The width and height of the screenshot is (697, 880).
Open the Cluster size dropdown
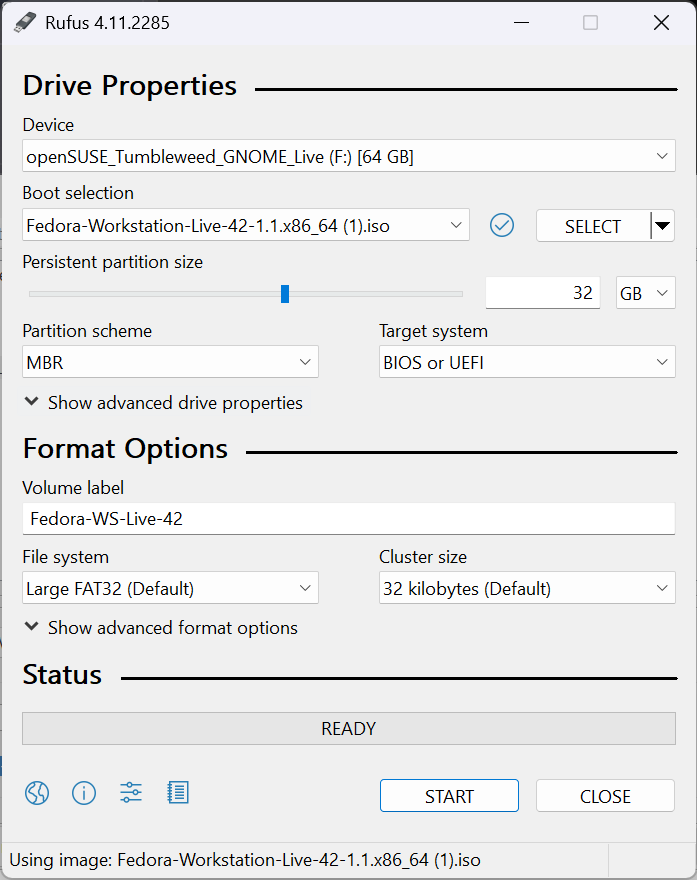tap(527, 589)
